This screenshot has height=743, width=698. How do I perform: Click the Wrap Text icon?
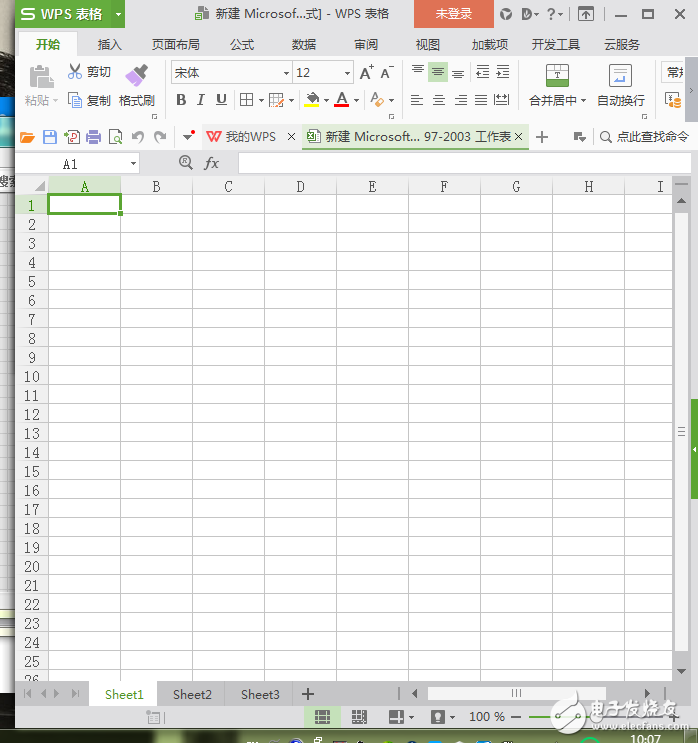point(620,76)
